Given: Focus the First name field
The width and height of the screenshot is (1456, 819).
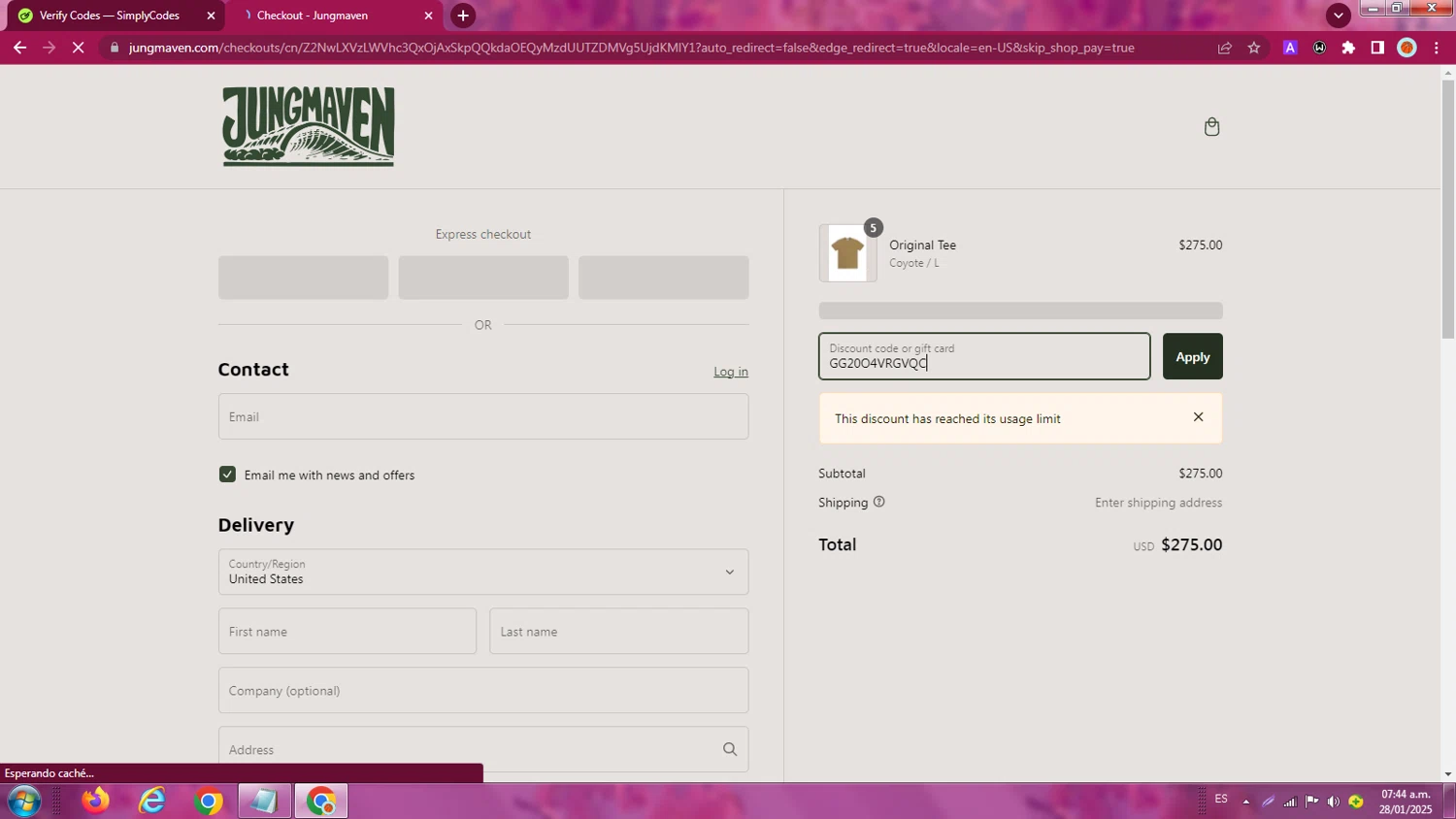Looking at the screenshot, I should (347, 631).
